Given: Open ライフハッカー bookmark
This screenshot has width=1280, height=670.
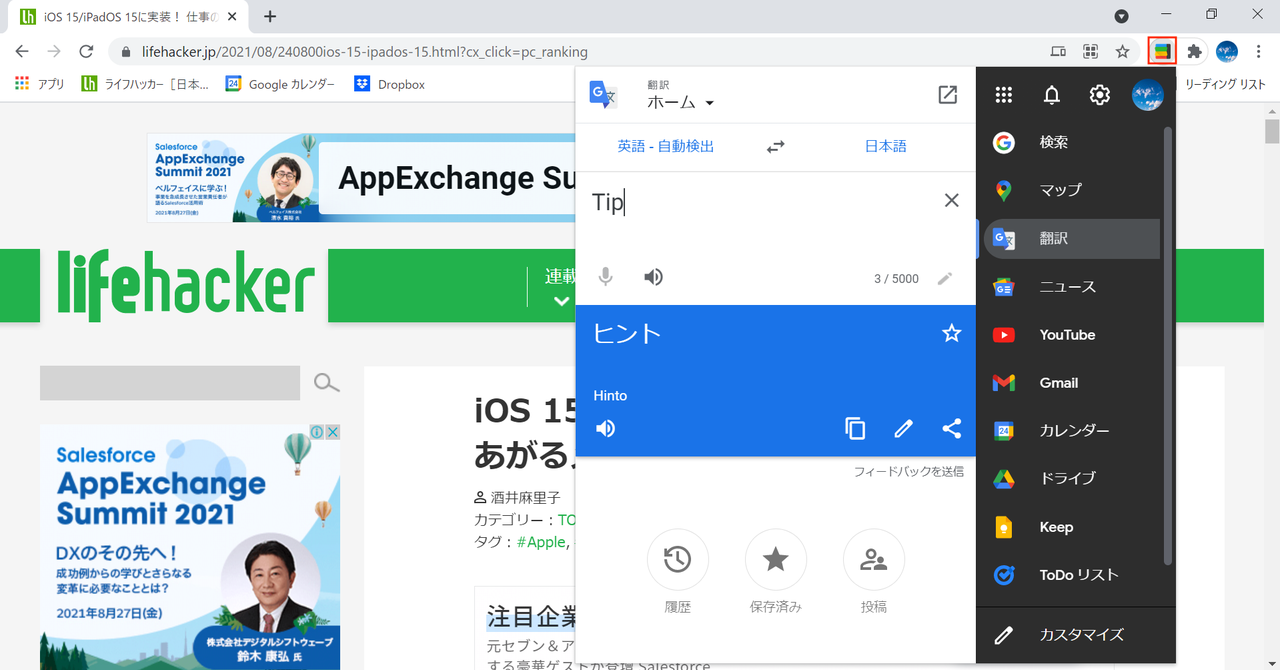Looking at the screenshot, I should coord(146,85).
